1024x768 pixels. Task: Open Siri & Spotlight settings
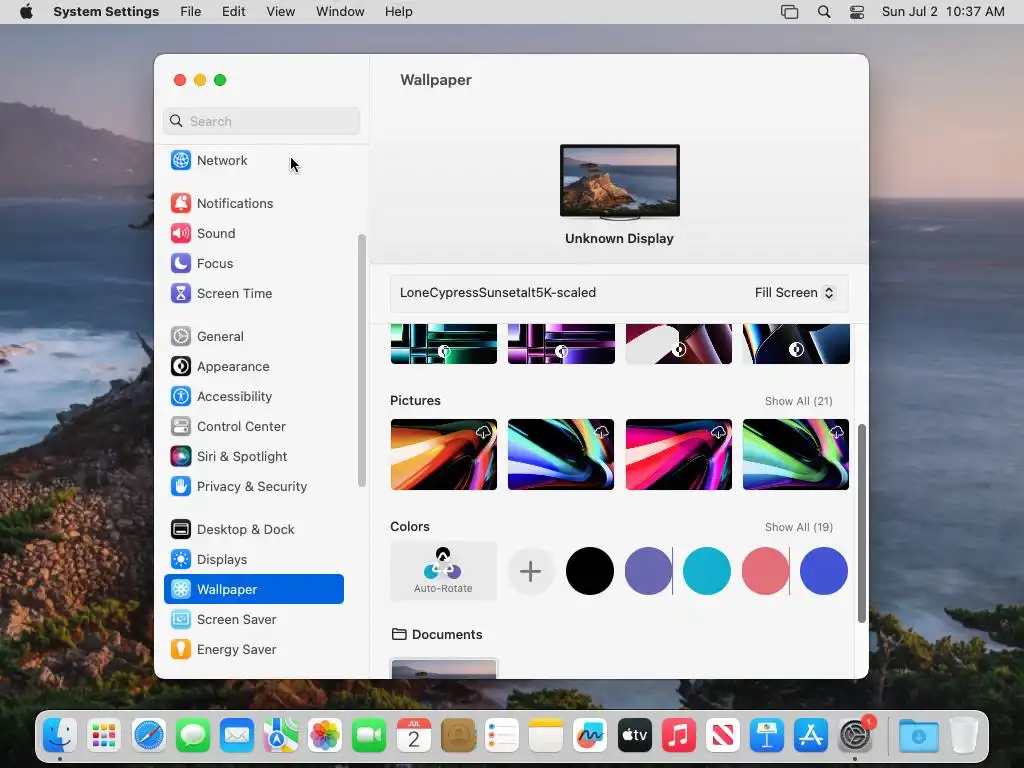tap(253, 456)
